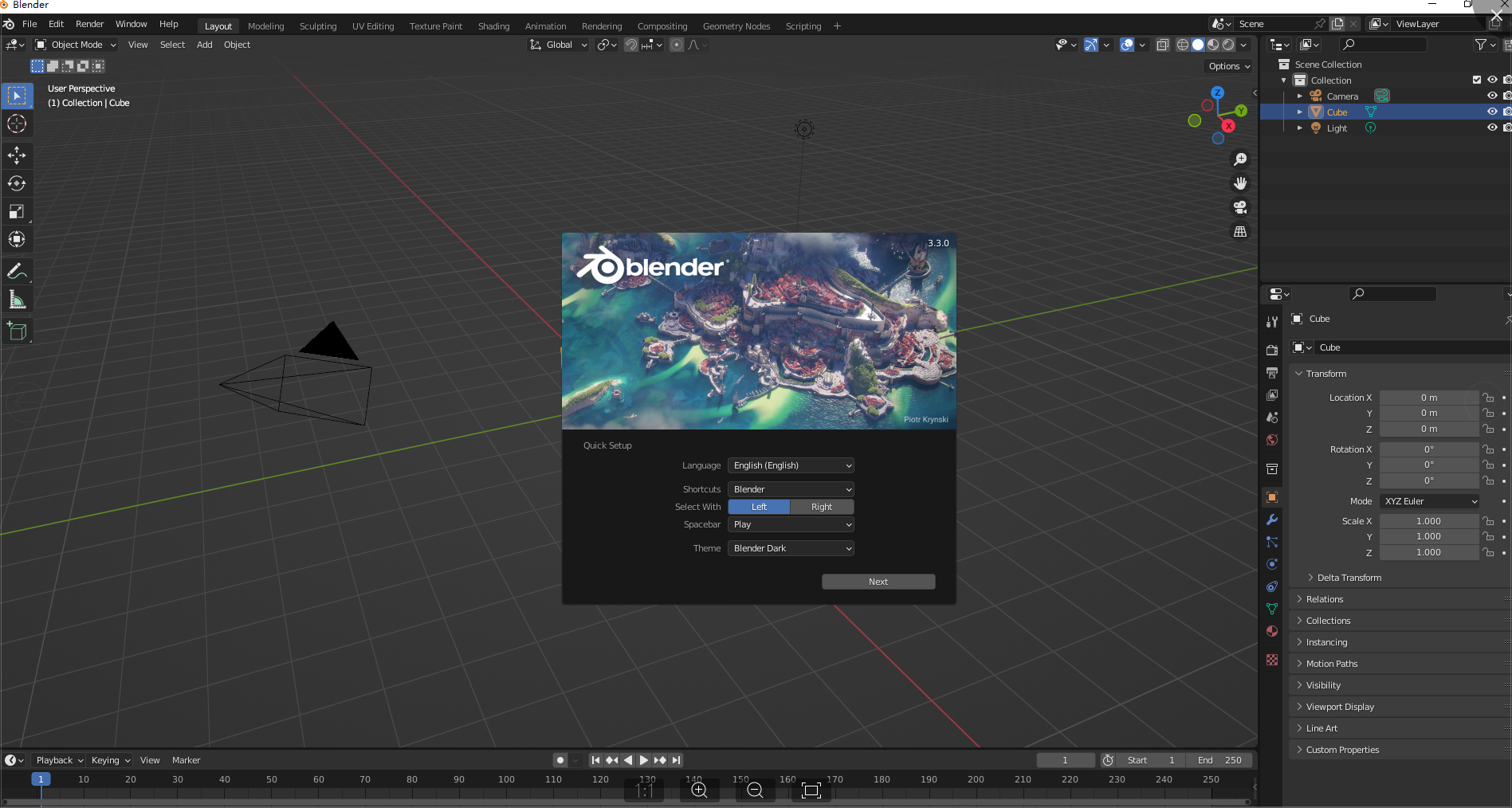Viewport: 1512px width, 808px height.
Task: Select the Move tool in the toolbar
Action: point(17,155)
